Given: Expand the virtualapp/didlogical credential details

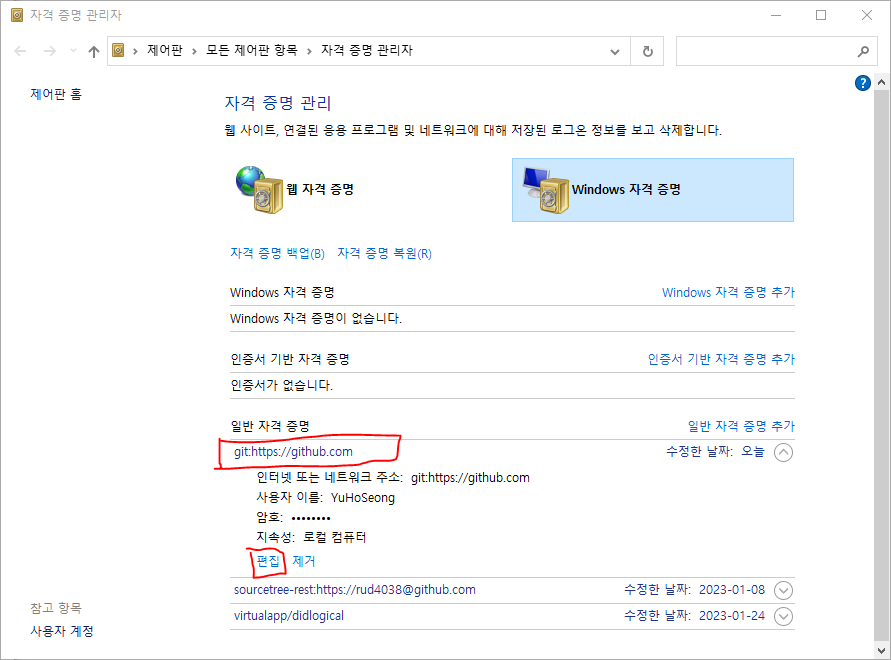Looking at the screenshot, I should click(x=783, y=616).
